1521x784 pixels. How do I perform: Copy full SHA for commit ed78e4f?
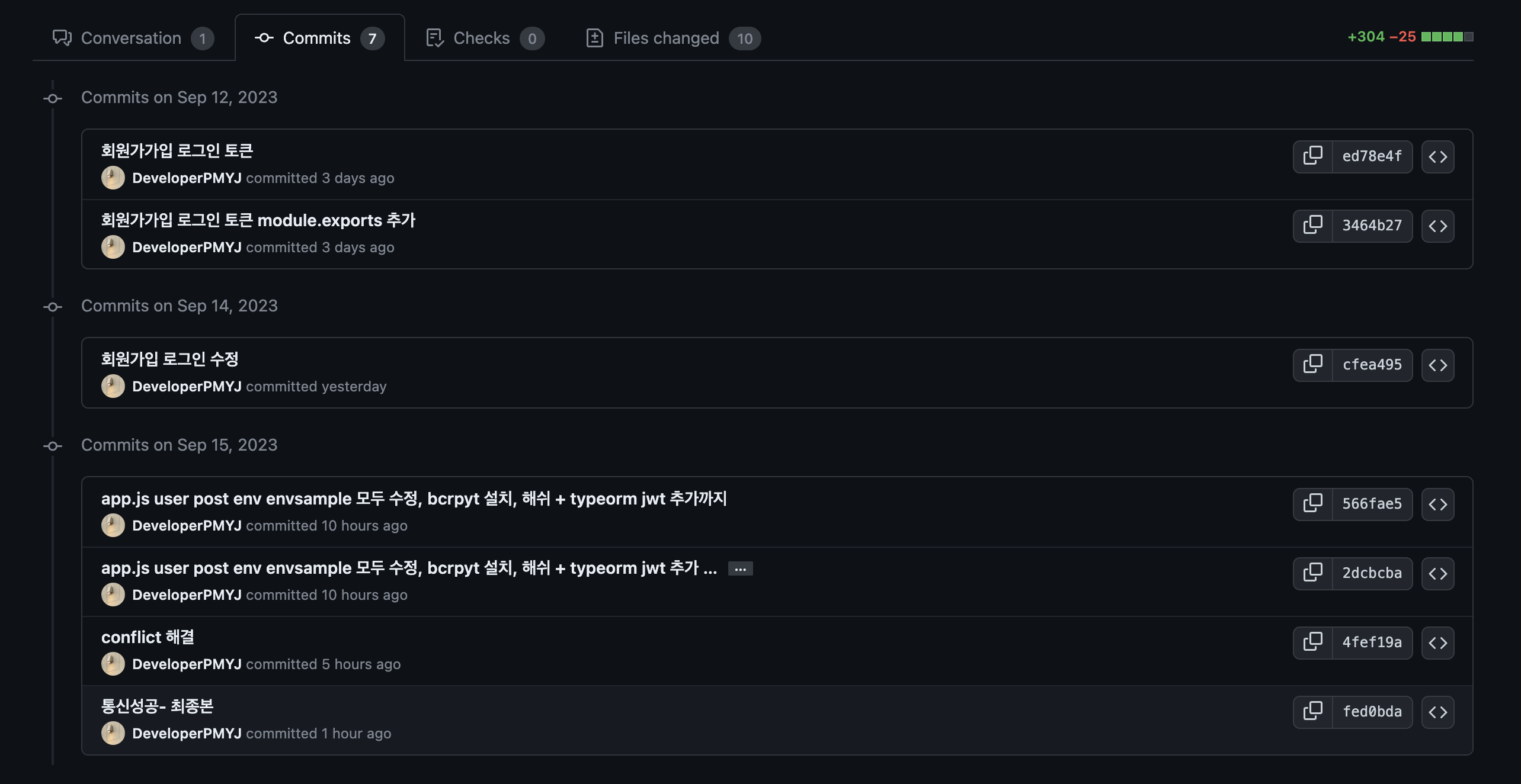1312,156
